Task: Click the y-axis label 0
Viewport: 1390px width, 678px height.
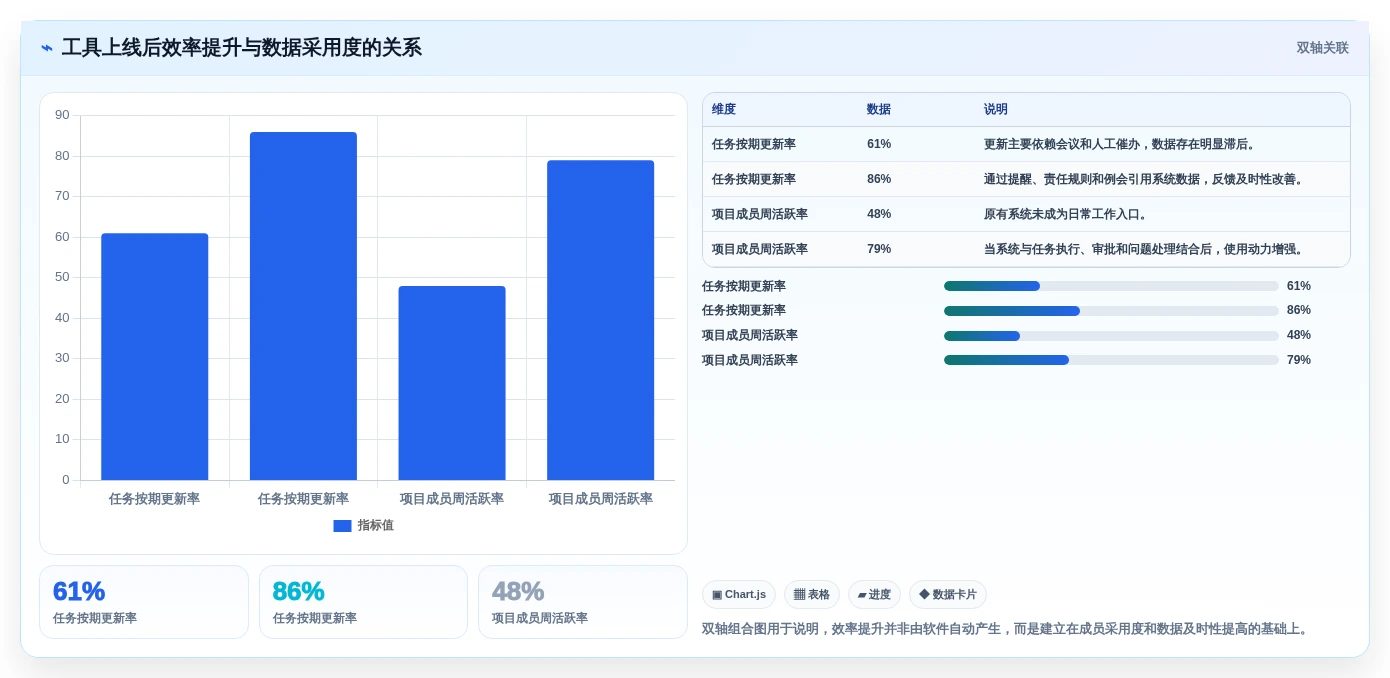Action: coord(66,480)
